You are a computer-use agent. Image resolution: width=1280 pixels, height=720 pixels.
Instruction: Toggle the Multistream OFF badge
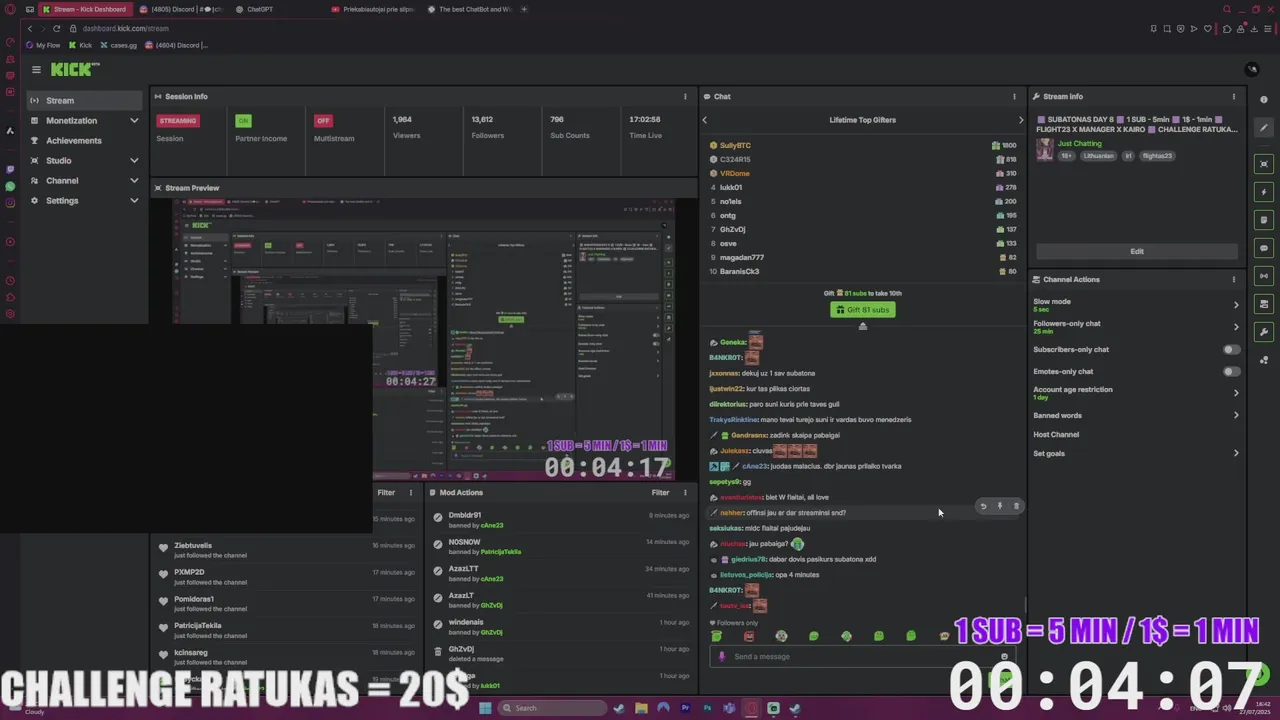tap(322, 121)
